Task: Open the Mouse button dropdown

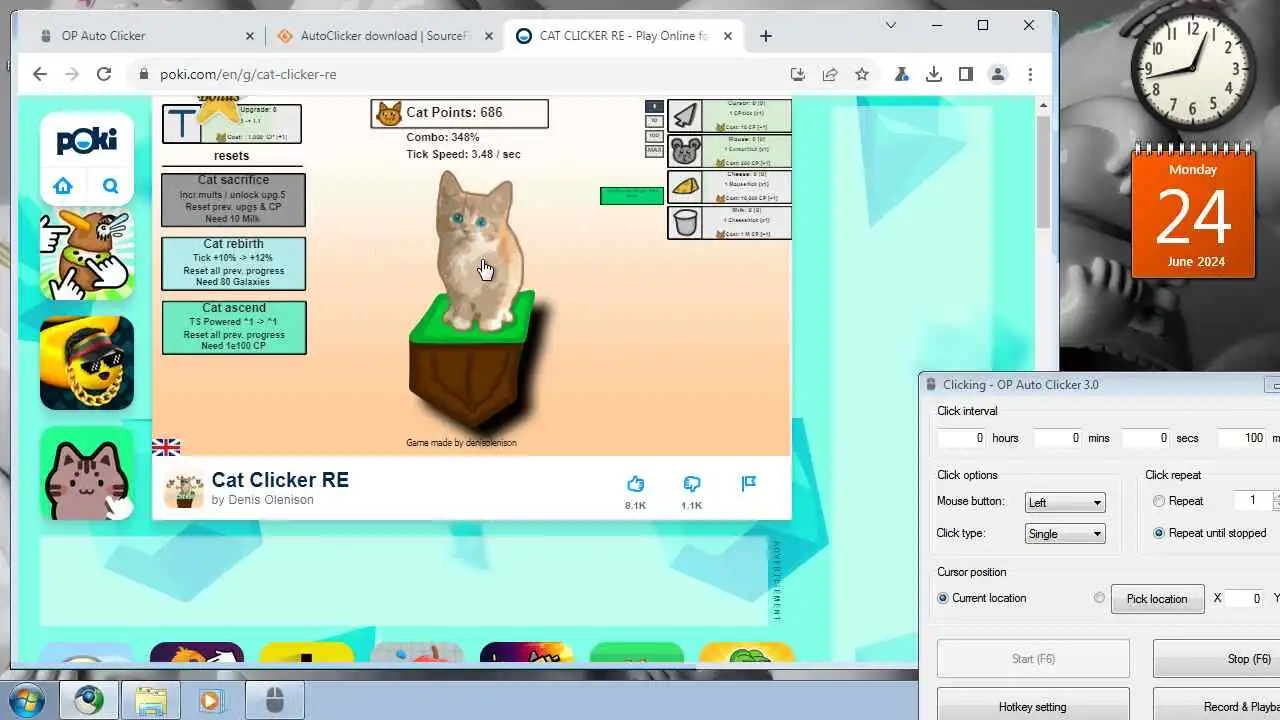Action: click(1065, 502)
